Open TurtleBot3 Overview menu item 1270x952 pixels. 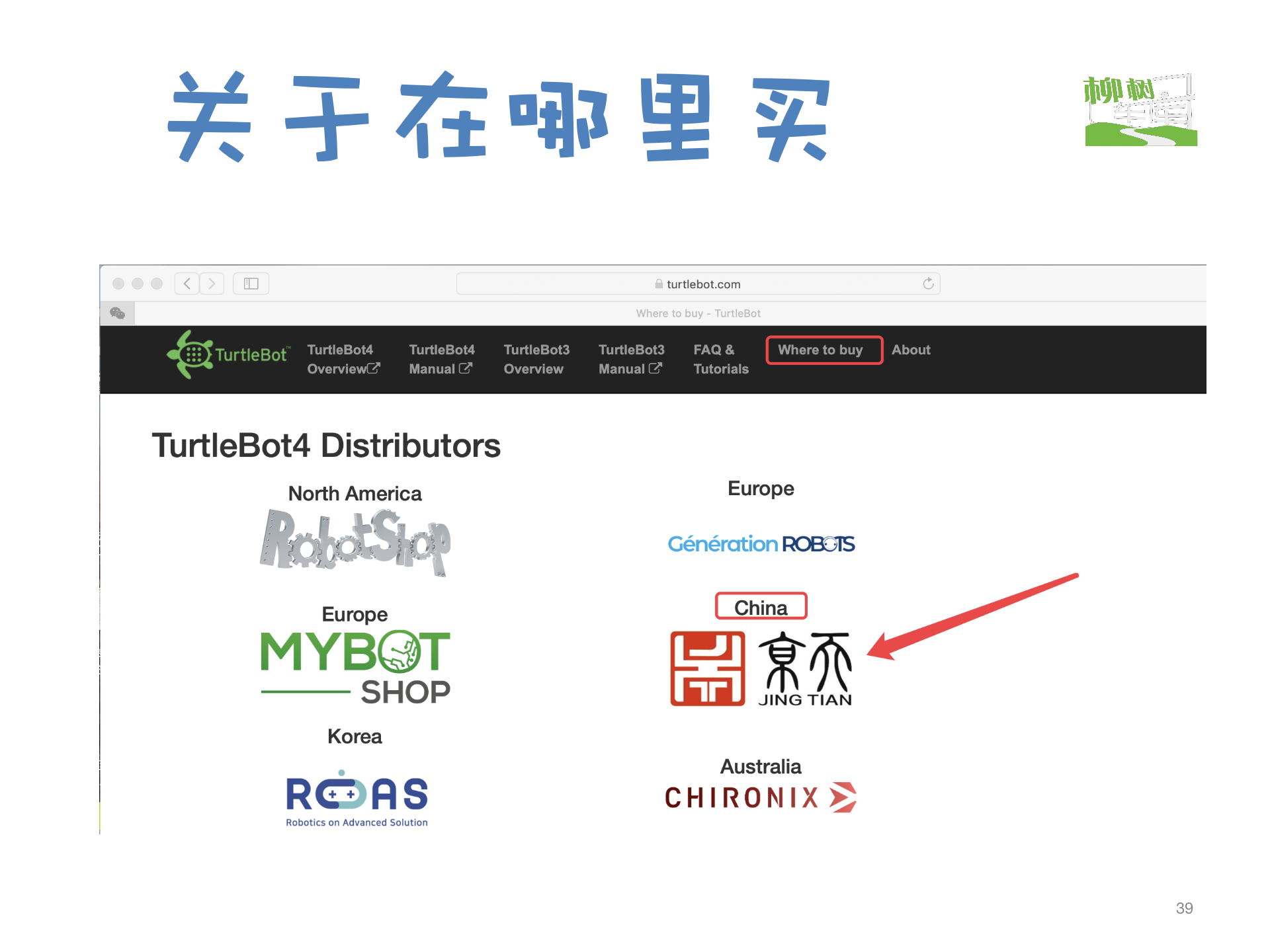click(536, 359)
